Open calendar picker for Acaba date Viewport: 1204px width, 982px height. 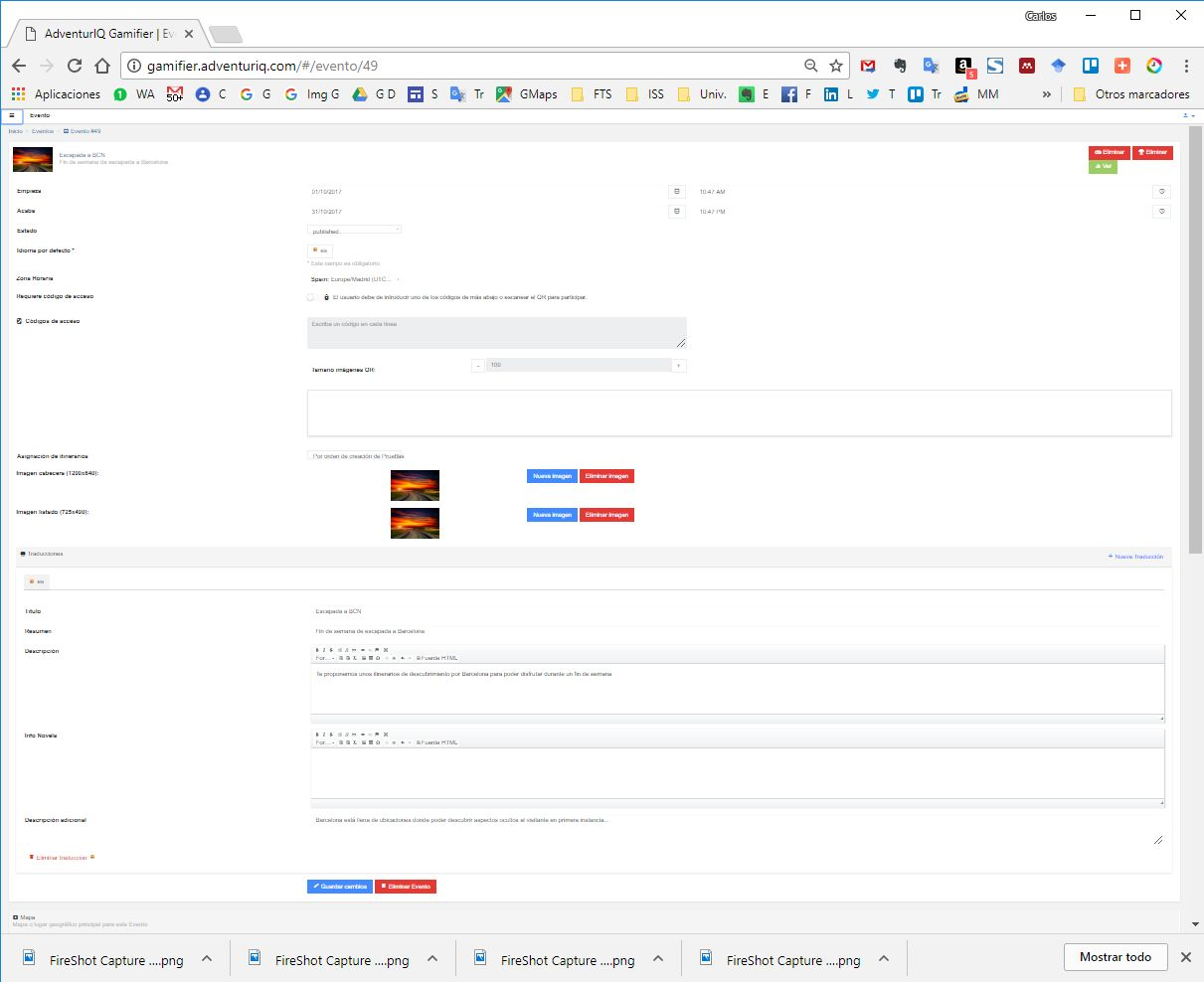[x=677, y=211]
